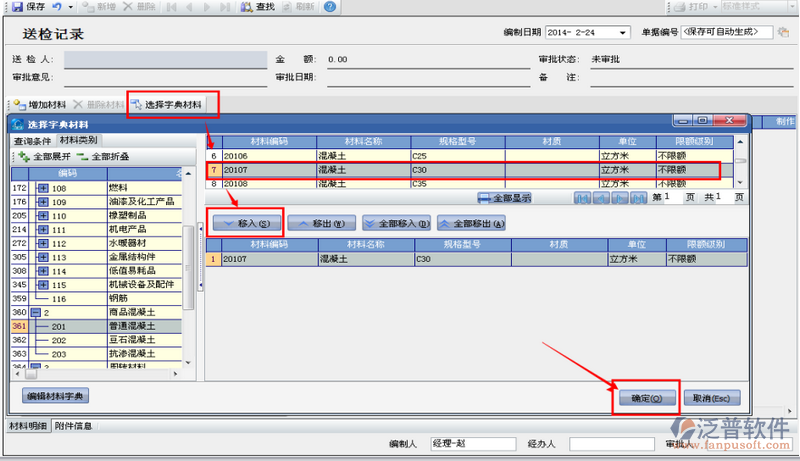Go to last page of material list
Viewport: 800px width, 461px height.
(638, 198)
